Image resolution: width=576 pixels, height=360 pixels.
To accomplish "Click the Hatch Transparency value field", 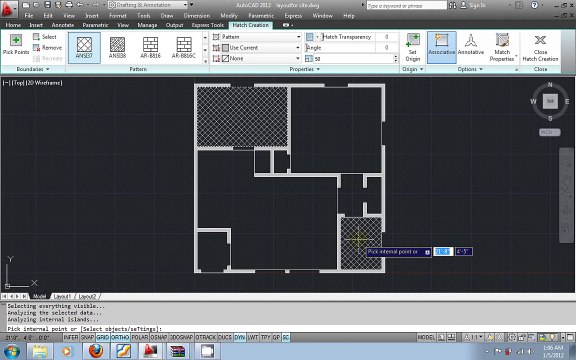I will [x=386, y=37].
